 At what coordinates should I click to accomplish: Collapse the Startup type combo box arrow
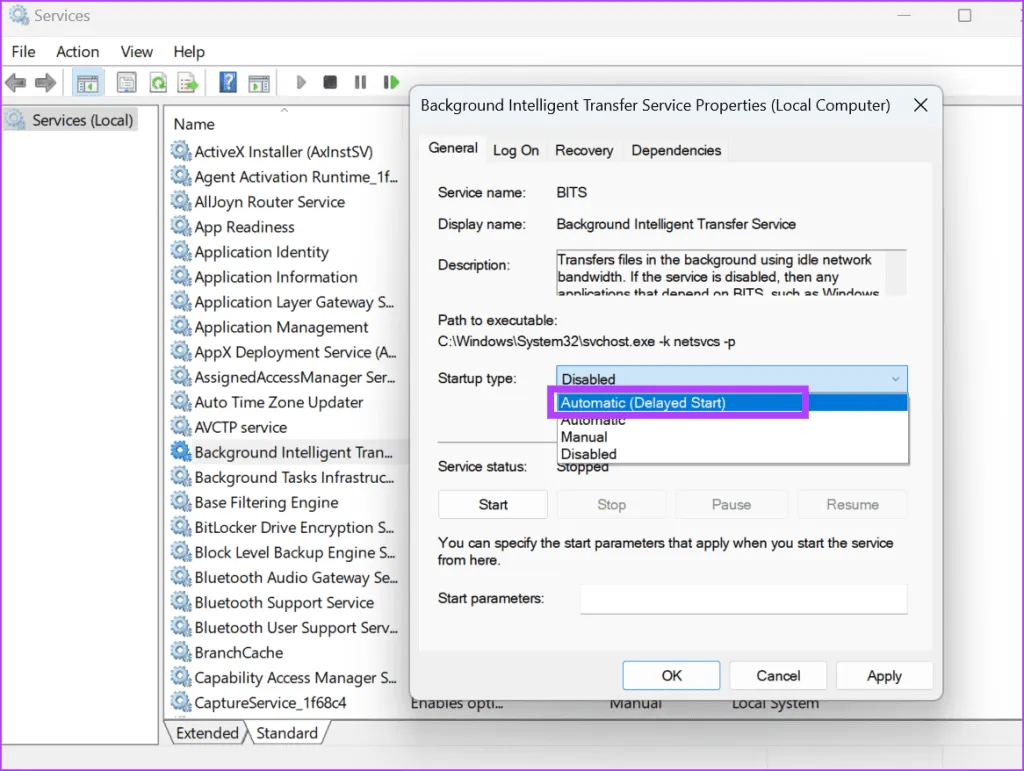click(x=894, y=379)
